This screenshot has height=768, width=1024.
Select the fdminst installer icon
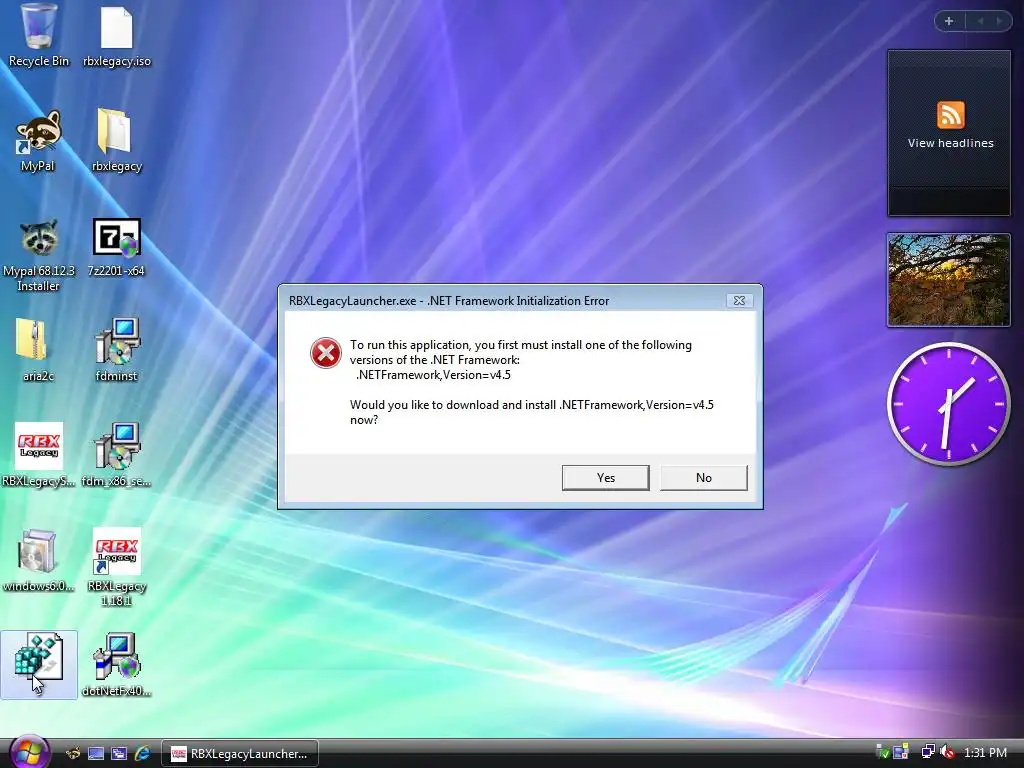click(x=116, y=349)
